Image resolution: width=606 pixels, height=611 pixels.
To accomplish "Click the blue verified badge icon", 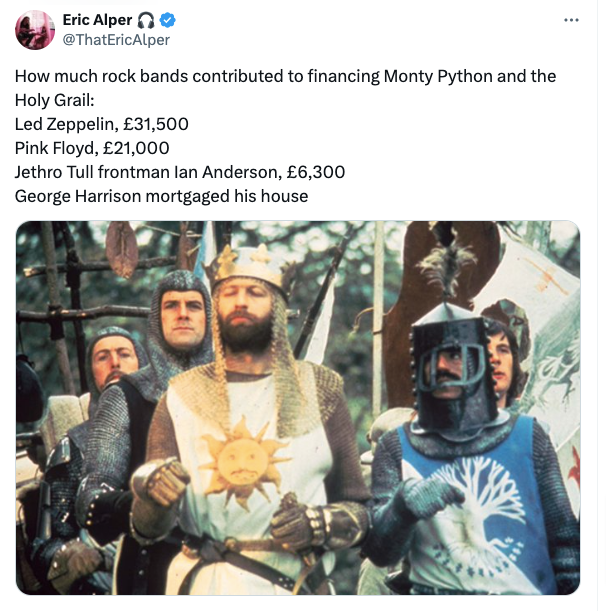I will coord(168,20).
